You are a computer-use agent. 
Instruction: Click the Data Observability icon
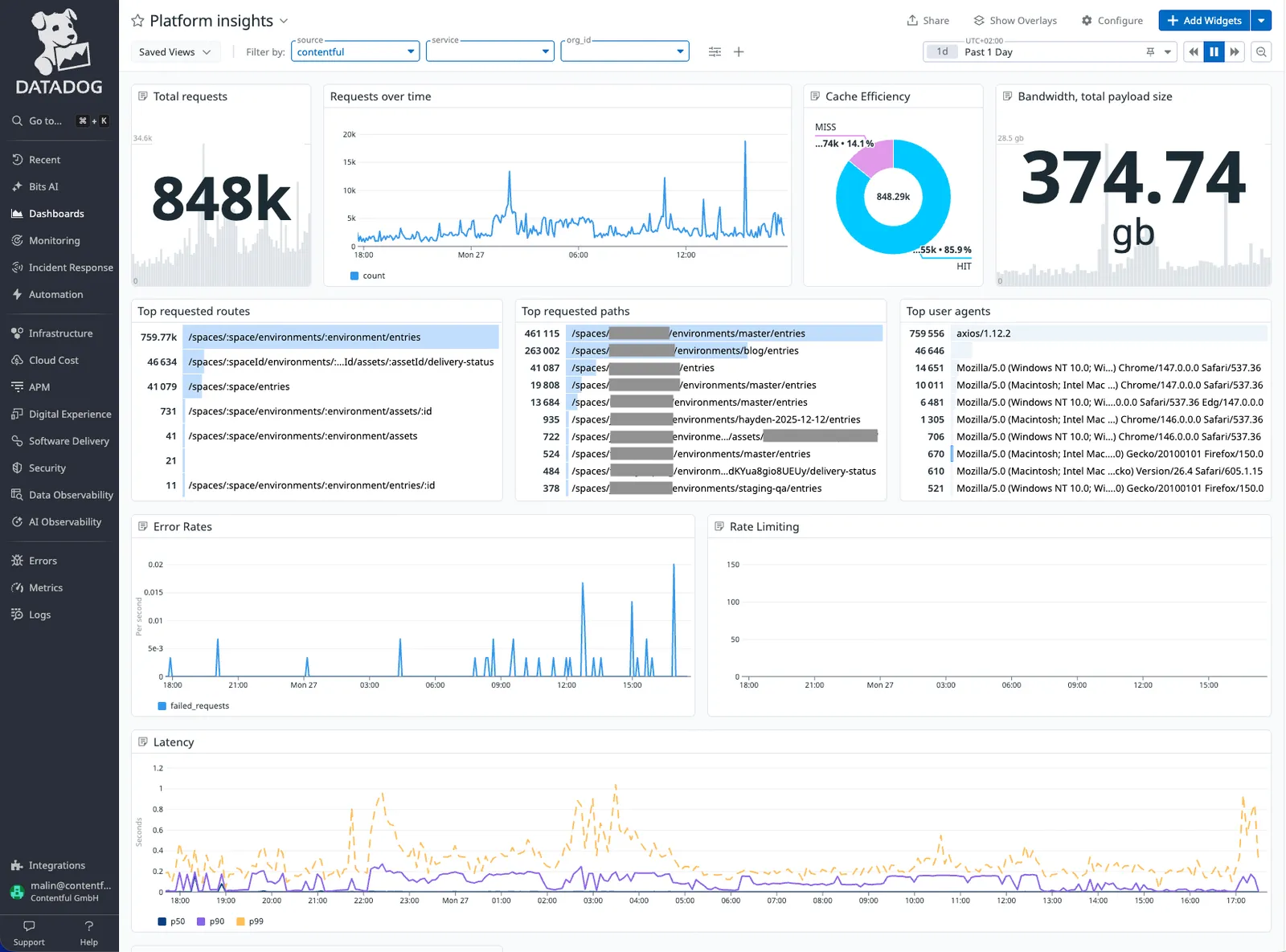[x=17, y=495]
